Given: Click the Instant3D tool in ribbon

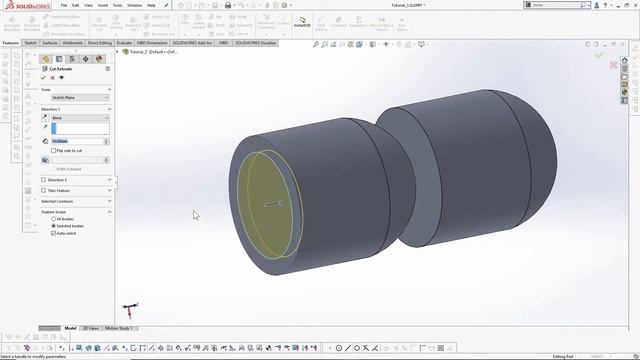Looking at the screenshot, I should tap(302, 22).
